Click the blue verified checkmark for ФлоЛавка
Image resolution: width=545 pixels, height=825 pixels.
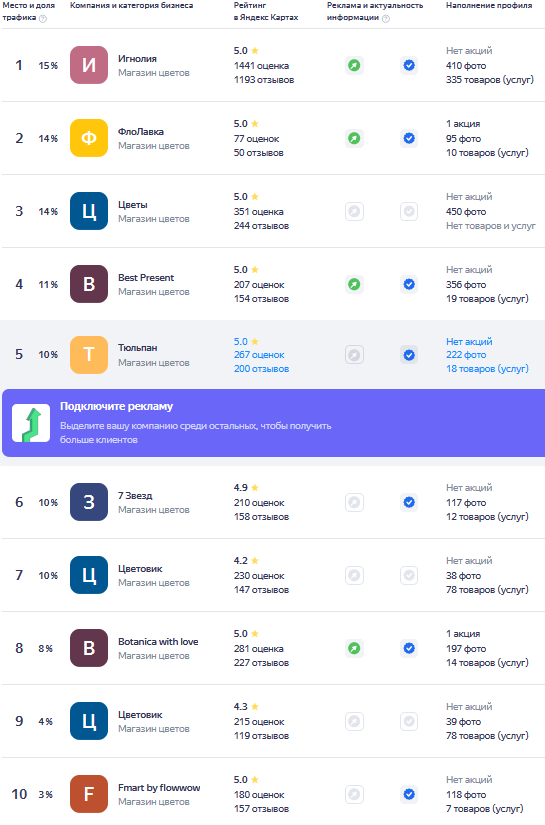tap(409, 138)
